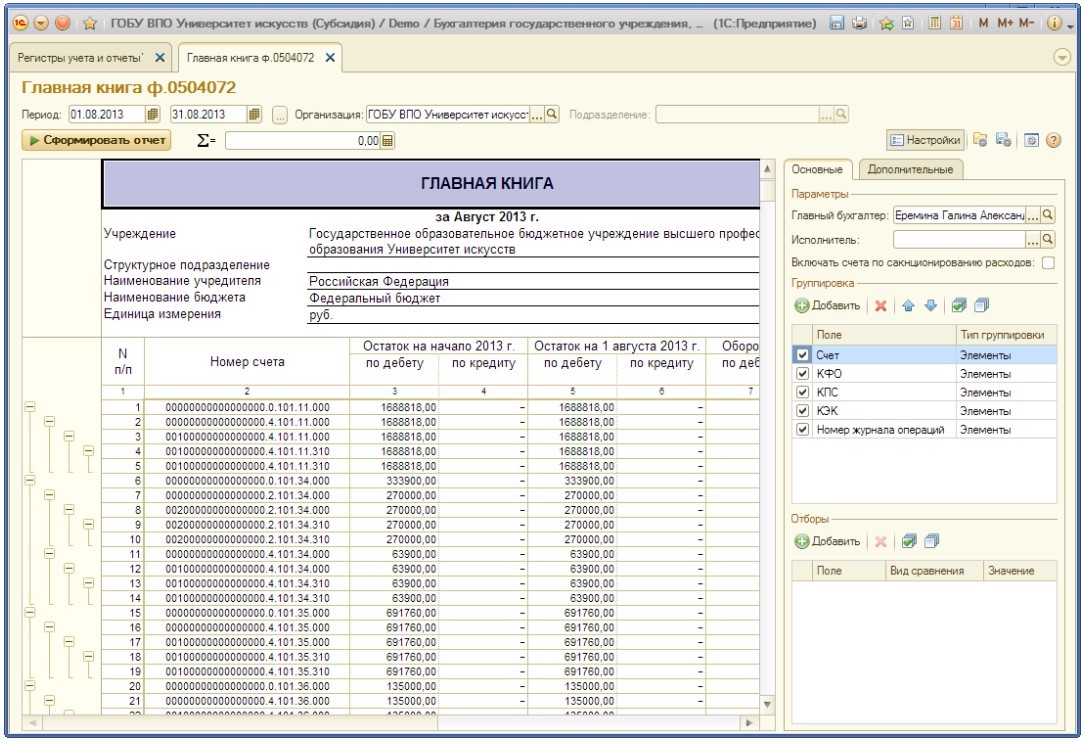Click the Настройки button
The height and width of the screenshot is (740, 1085).
coord(925,141)
